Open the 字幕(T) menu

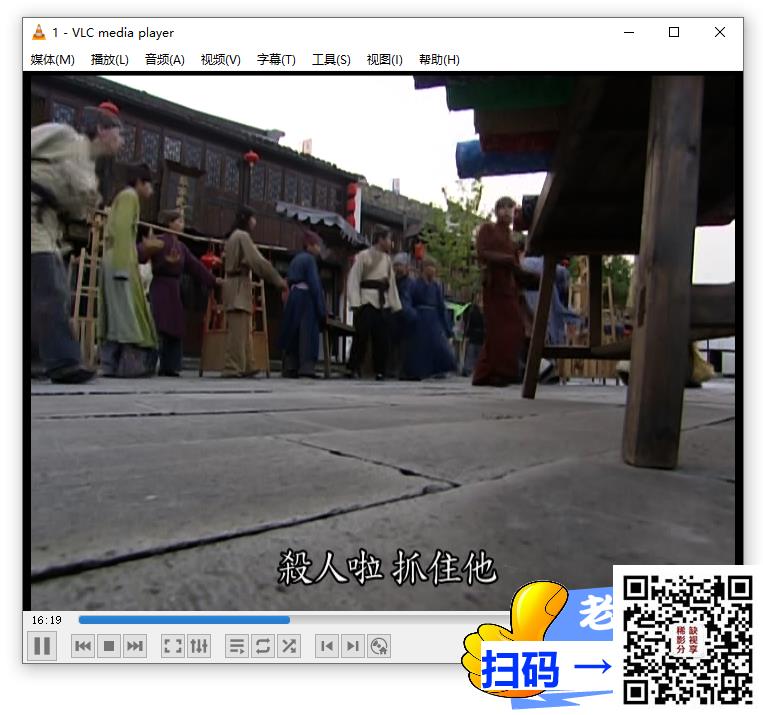276,59
